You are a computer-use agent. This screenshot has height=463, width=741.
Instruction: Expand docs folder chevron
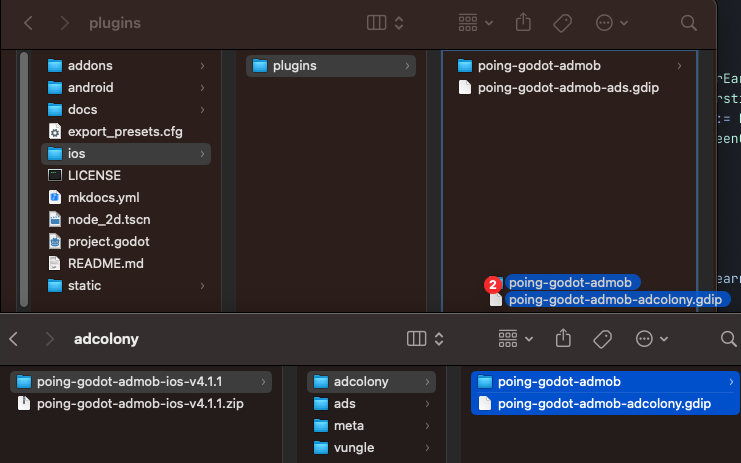pos(202,110)
